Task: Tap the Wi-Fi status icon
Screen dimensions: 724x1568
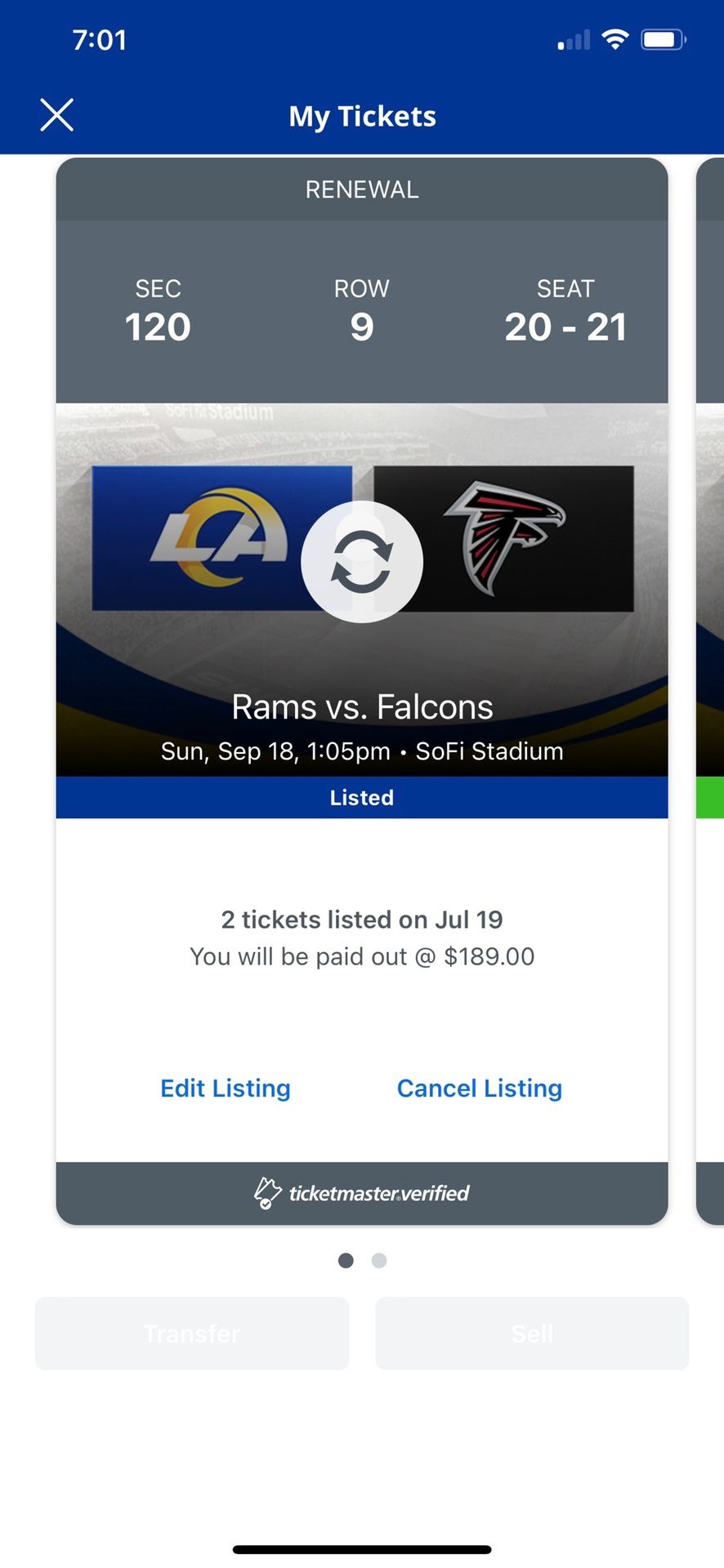Action: pyautogui.click(x=615, y=39)
